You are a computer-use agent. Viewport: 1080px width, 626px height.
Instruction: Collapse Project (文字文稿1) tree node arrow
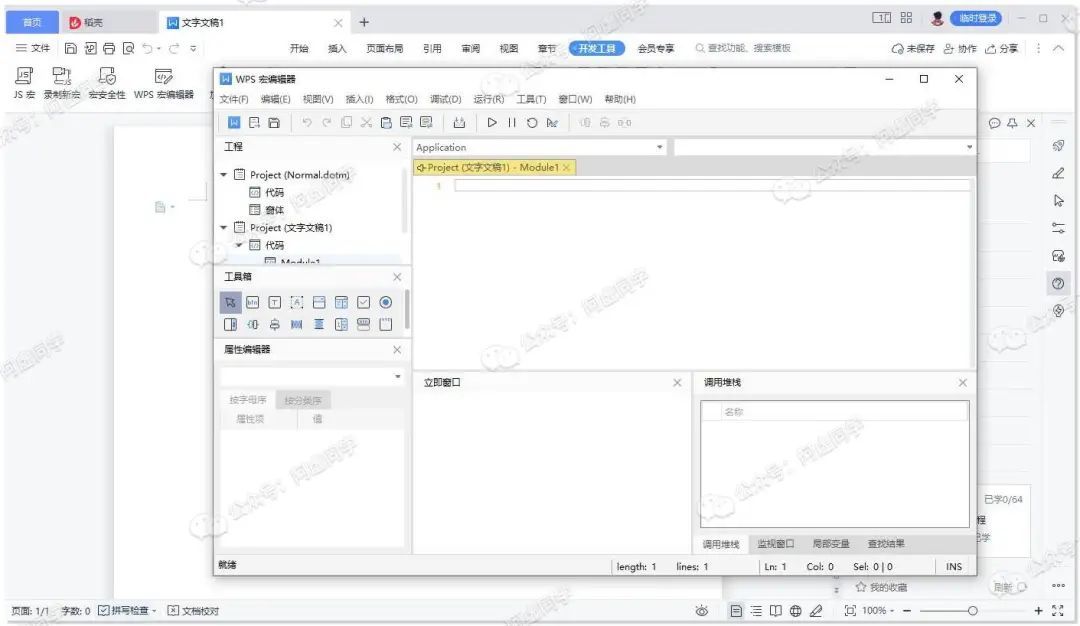[223, 227]
